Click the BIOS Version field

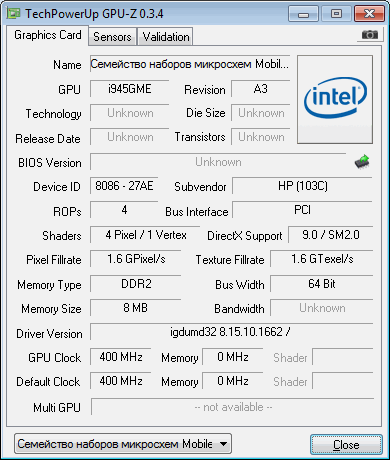point(218,162)
